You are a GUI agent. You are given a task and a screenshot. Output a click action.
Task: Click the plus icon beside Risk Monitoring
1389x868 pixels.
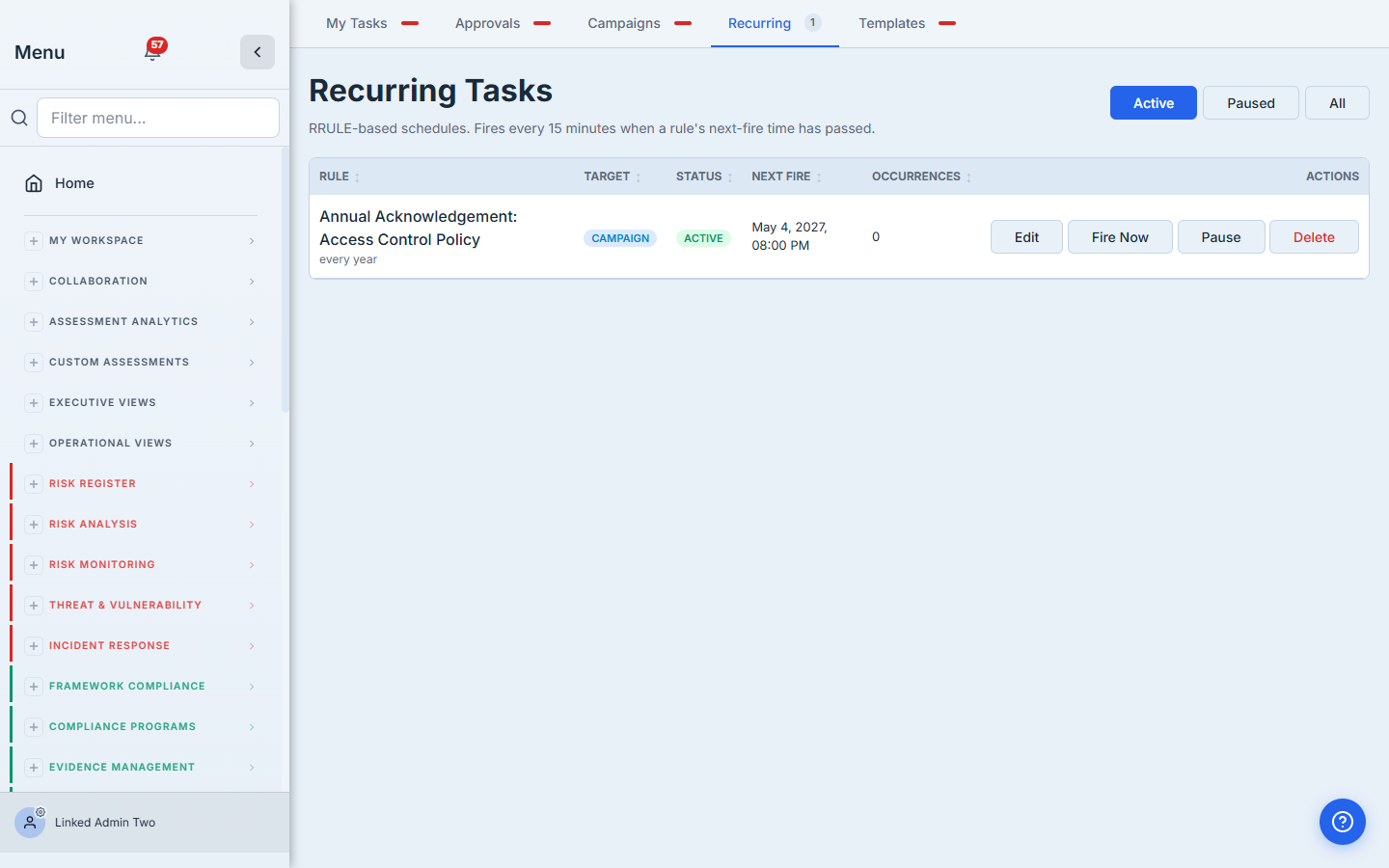coord(34,565)
